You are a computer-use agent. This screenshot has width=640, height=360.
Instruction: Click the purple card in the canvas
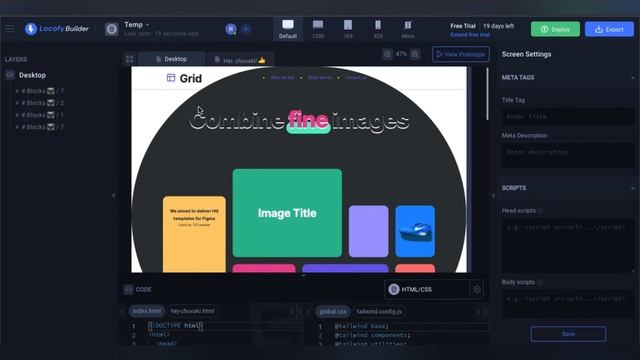point(368,231)
